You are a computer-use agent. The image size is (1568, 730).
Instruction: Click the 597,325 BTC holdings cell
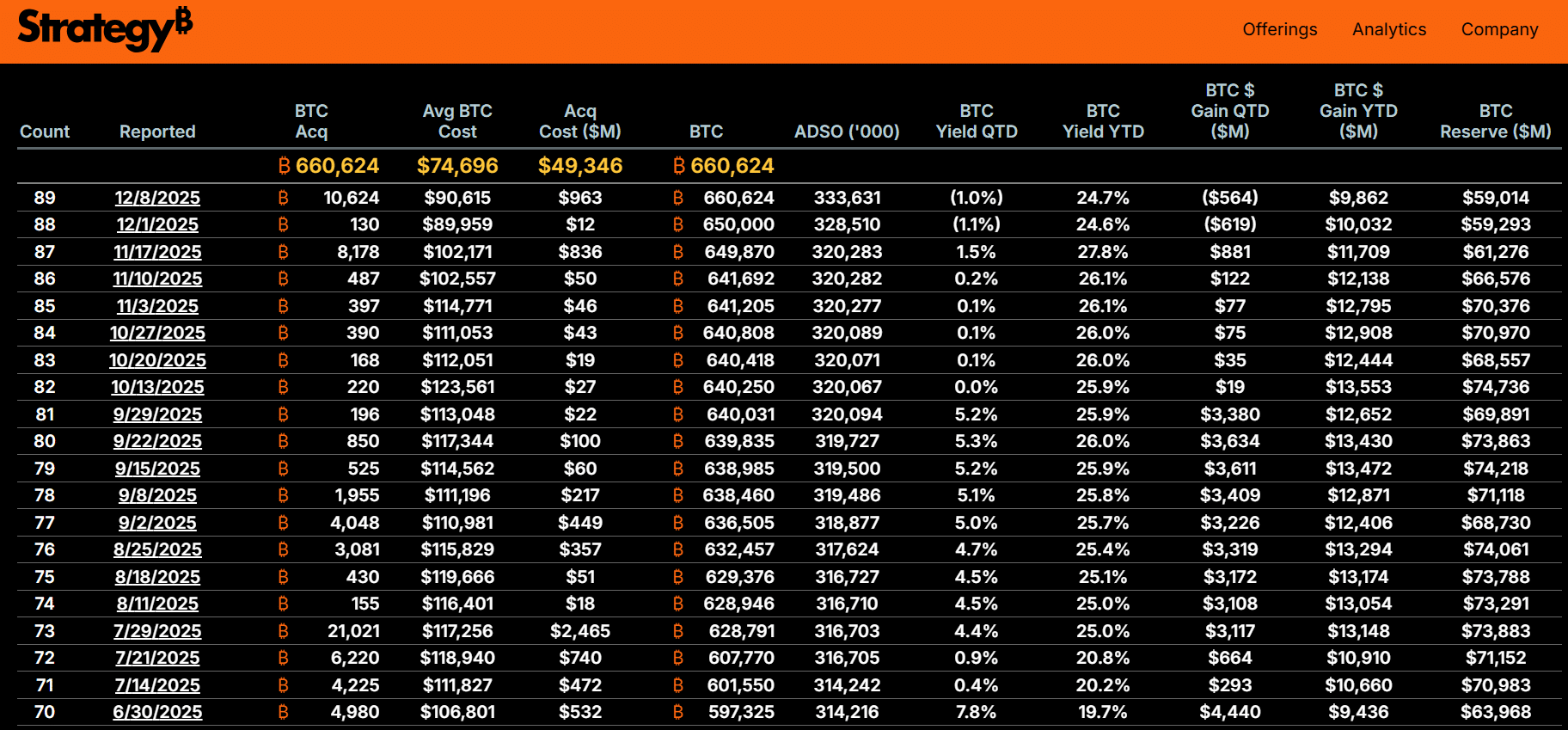(x=741, y=712)
